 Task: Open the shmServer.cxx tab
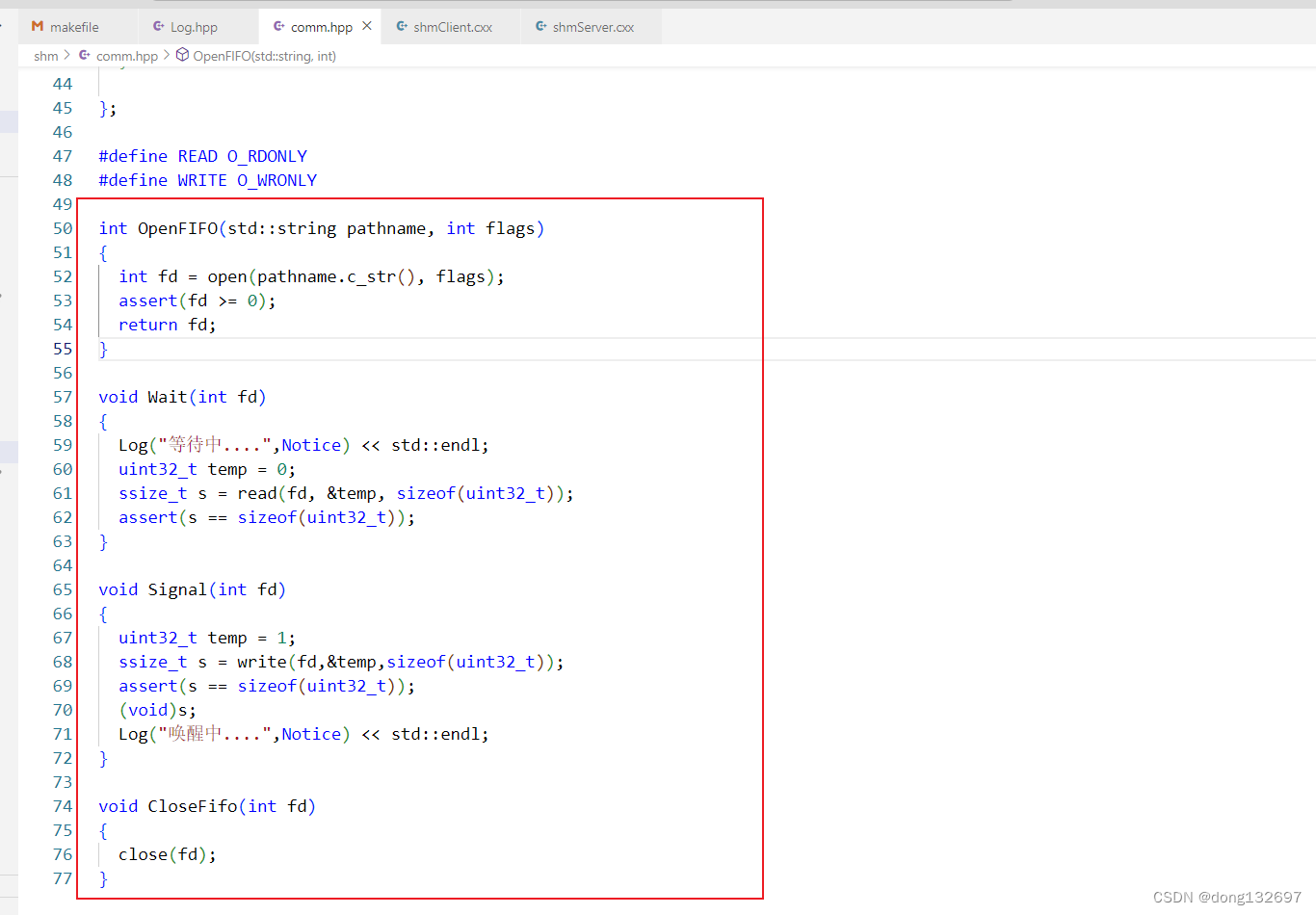point(592,27)
